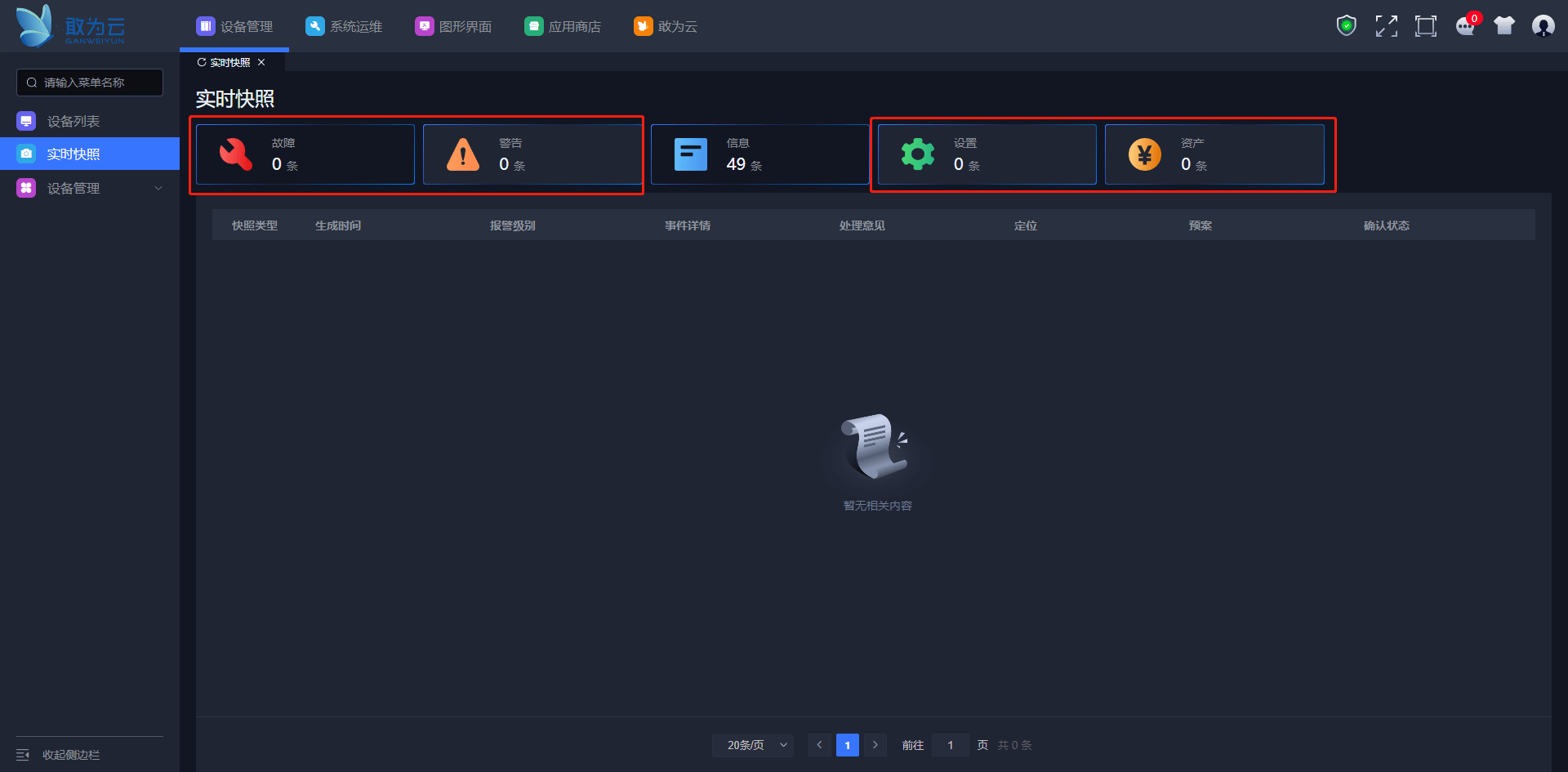
Task: Focus the 前往 page number input
Action: [x=950, y=745]
